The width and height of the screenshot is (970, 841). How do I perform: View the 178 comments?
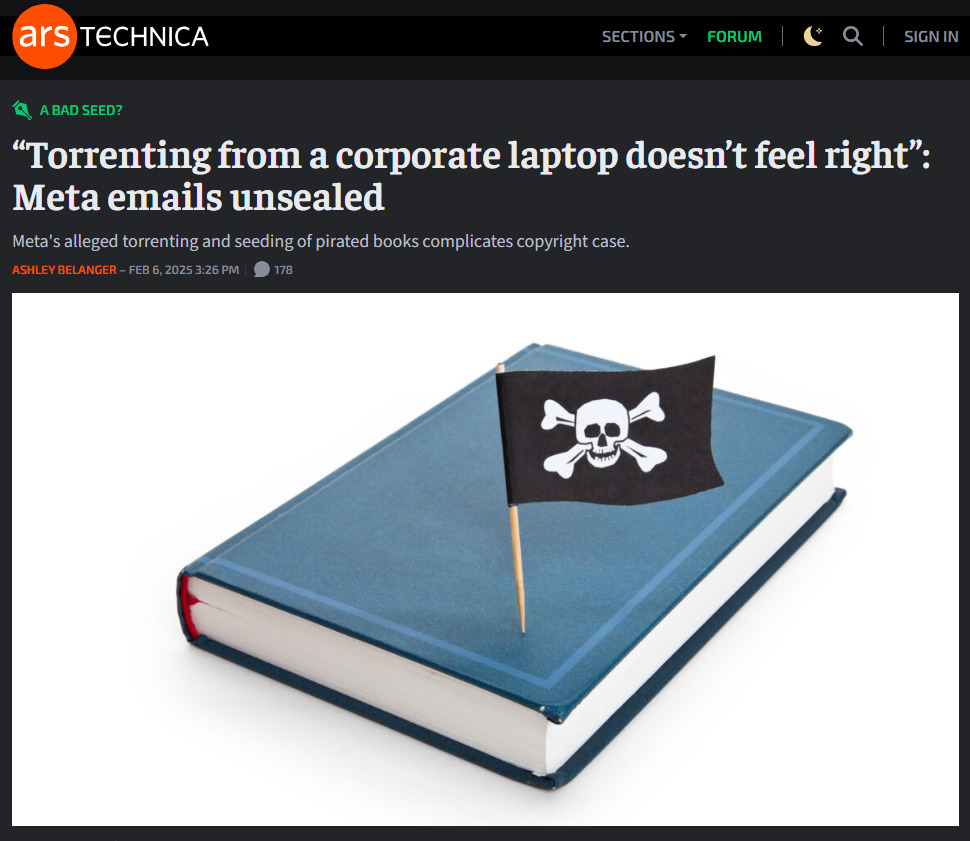point(283,270)
